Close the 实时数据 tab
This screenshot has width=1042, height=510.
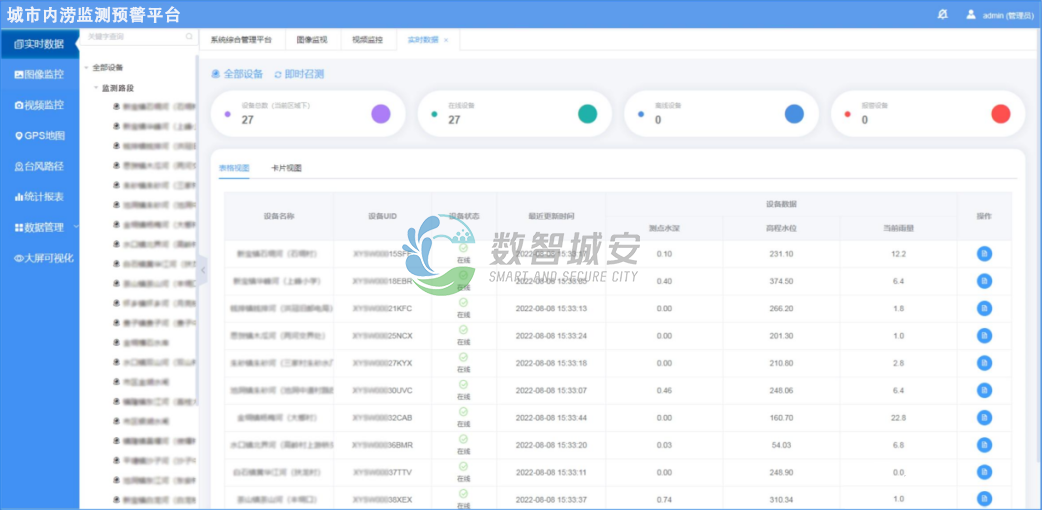[446, 40]
